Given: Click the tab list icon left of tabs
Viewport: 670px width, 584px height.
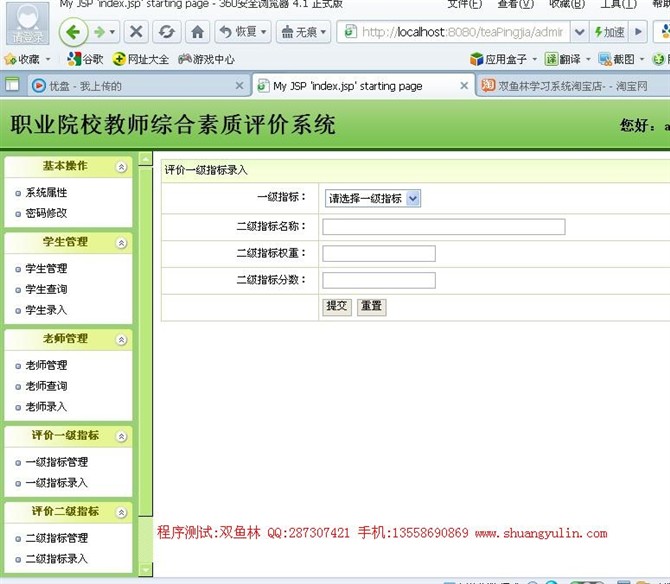Looking at the screenshot, I should pyautogui.click(x=12, y=85).
